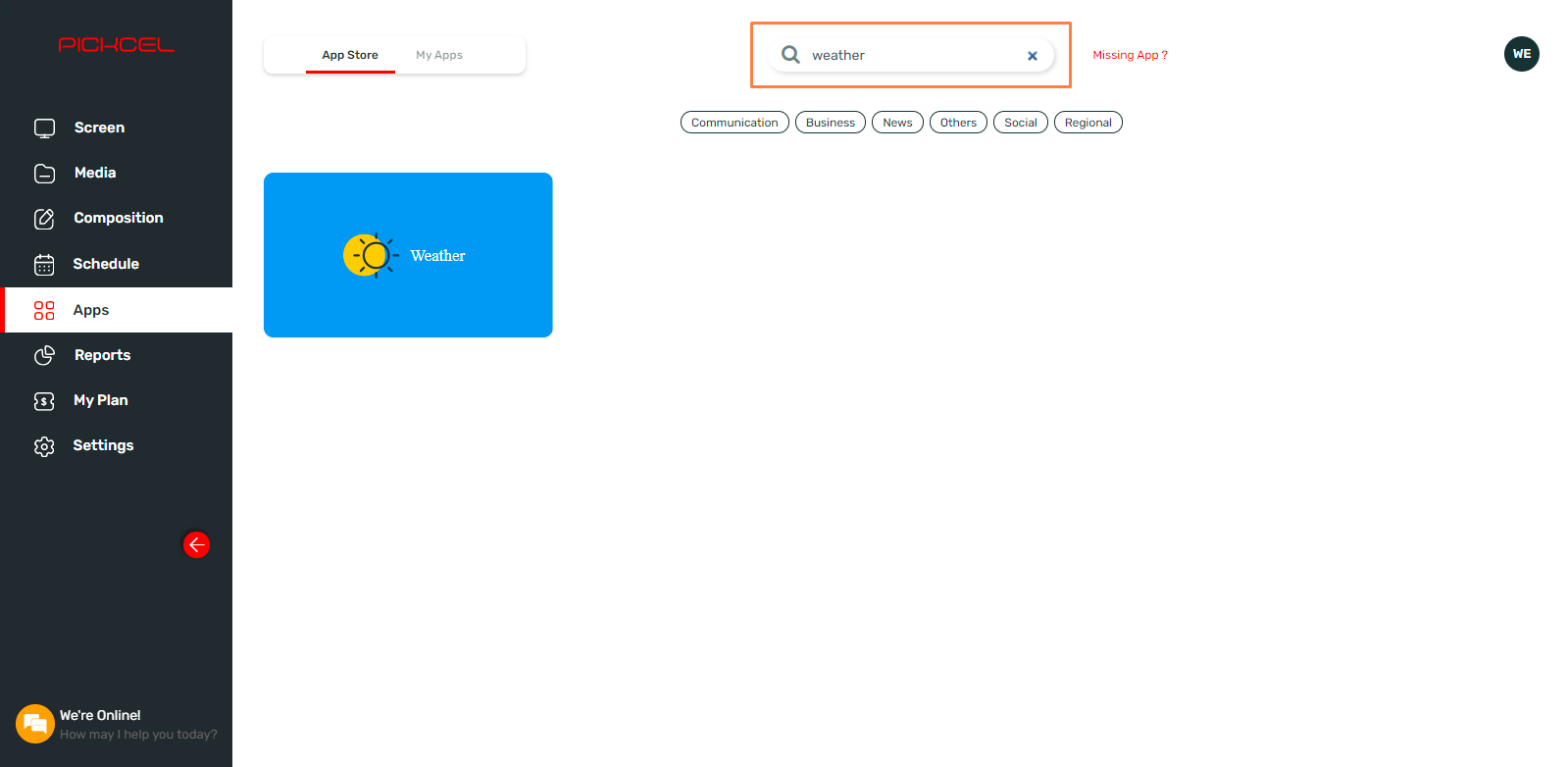The image size is (1568, 767).
Task: Filter apps by Others category
Action: [x=958, y=123]
